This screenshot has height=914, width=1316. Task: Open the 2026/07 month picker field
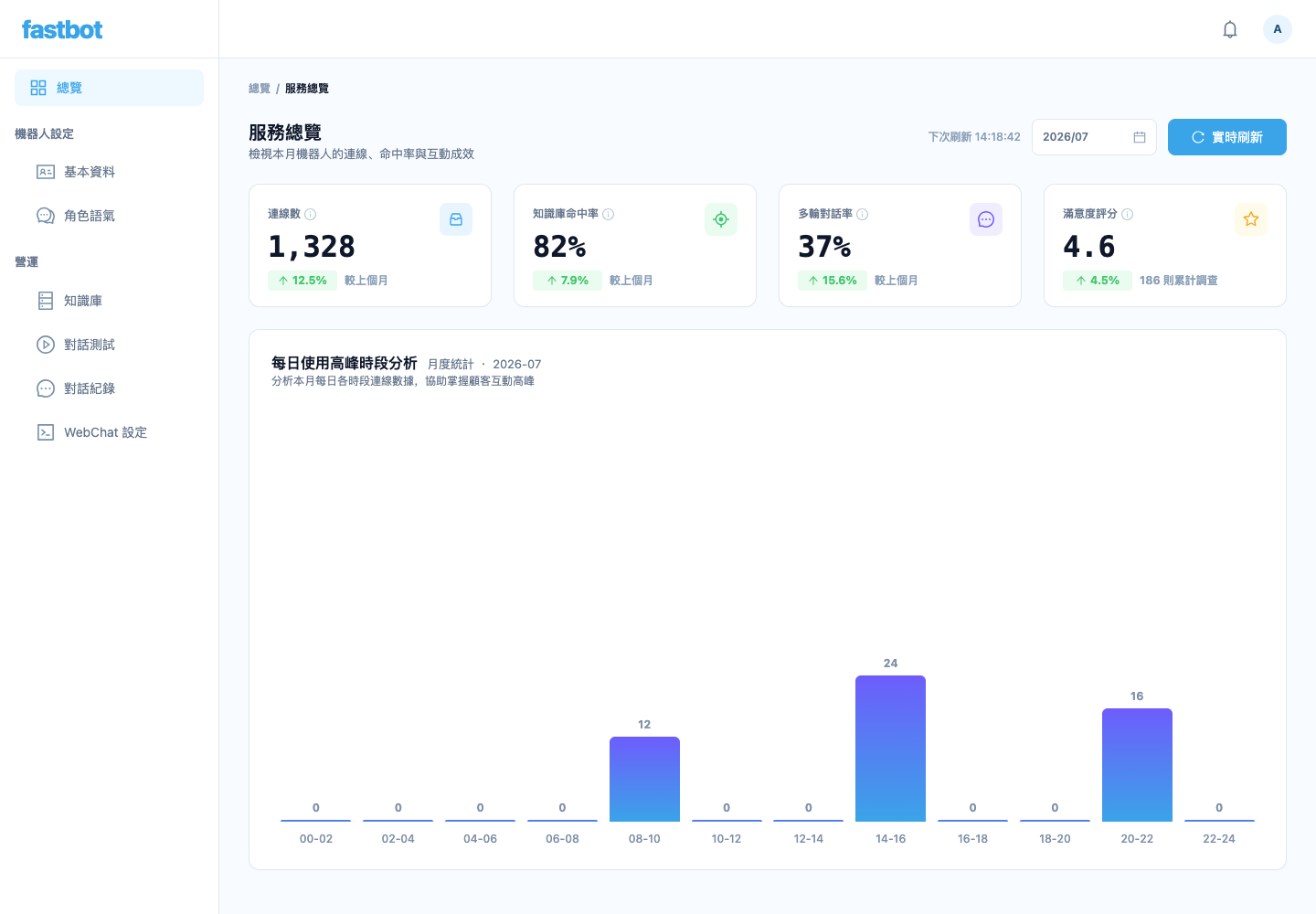(x=1094, y=137)
